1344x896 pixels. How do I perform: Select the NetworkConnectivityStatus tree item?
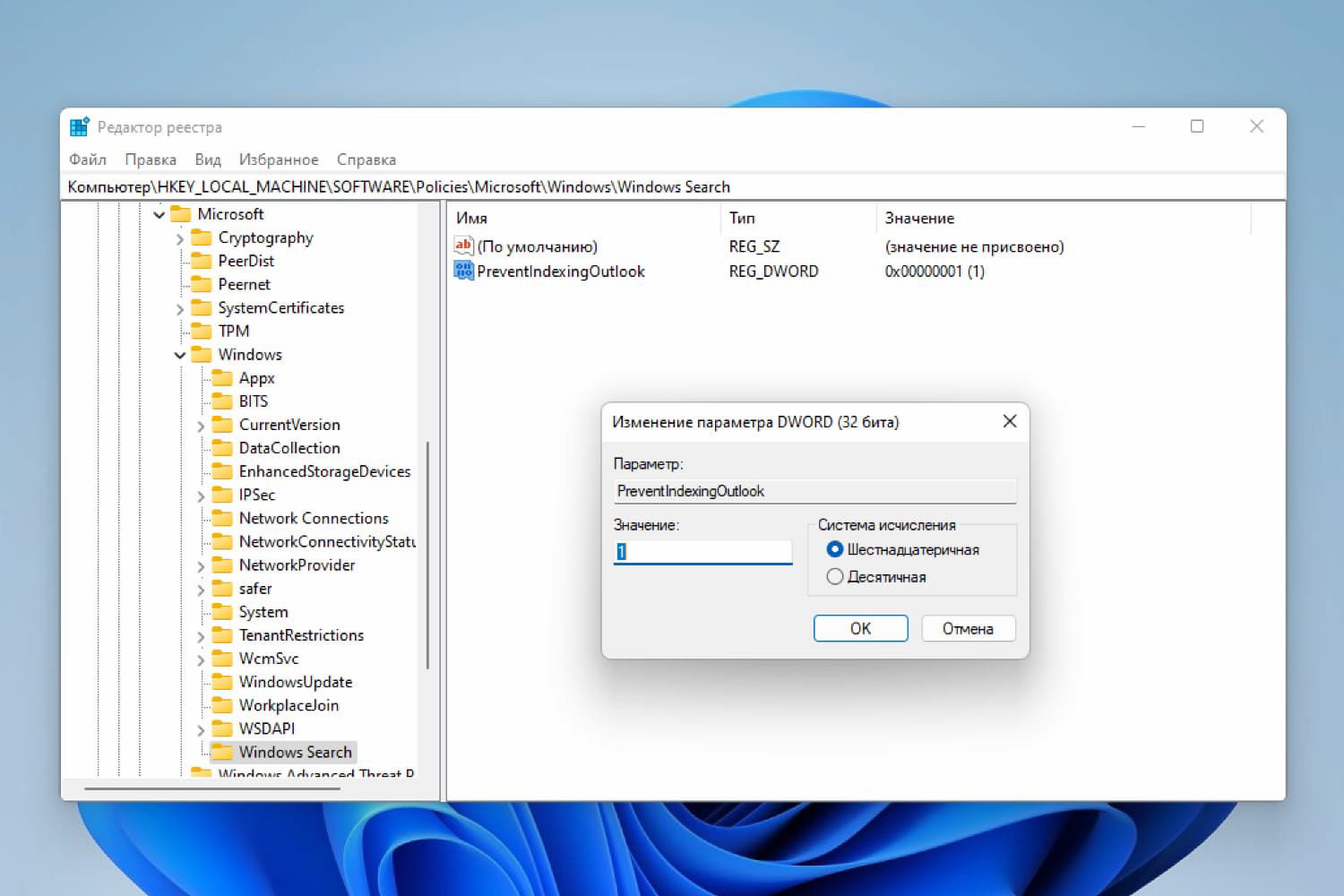tap(327, 541)
